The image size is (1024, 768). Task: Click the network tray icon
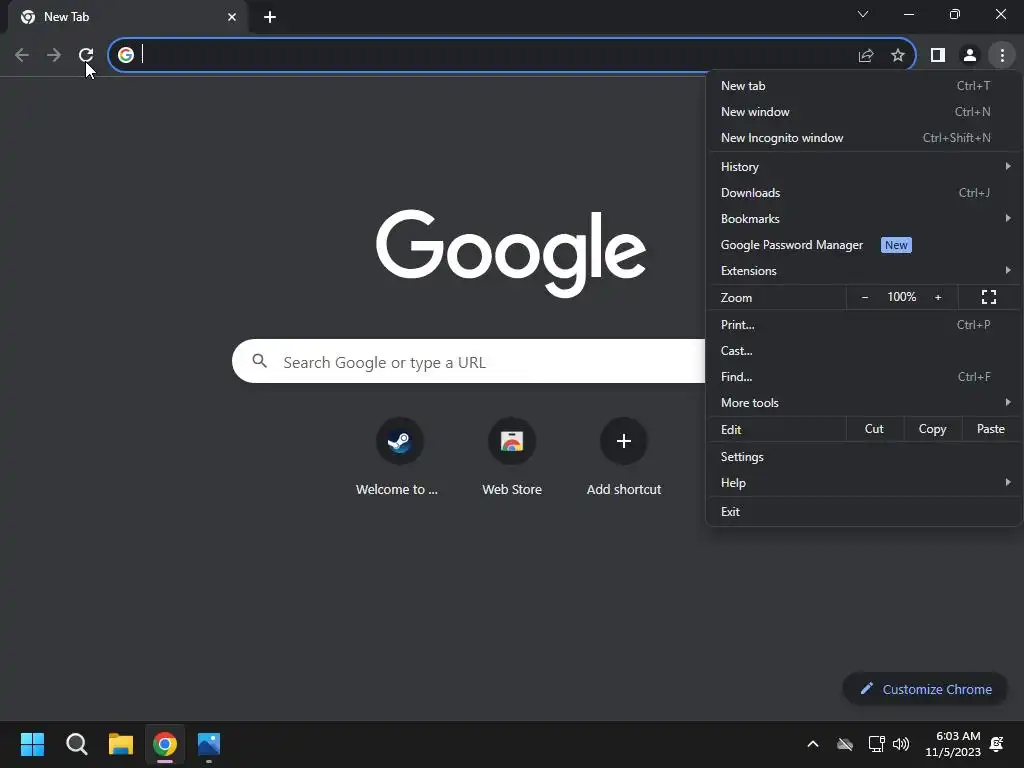(876, 744)
